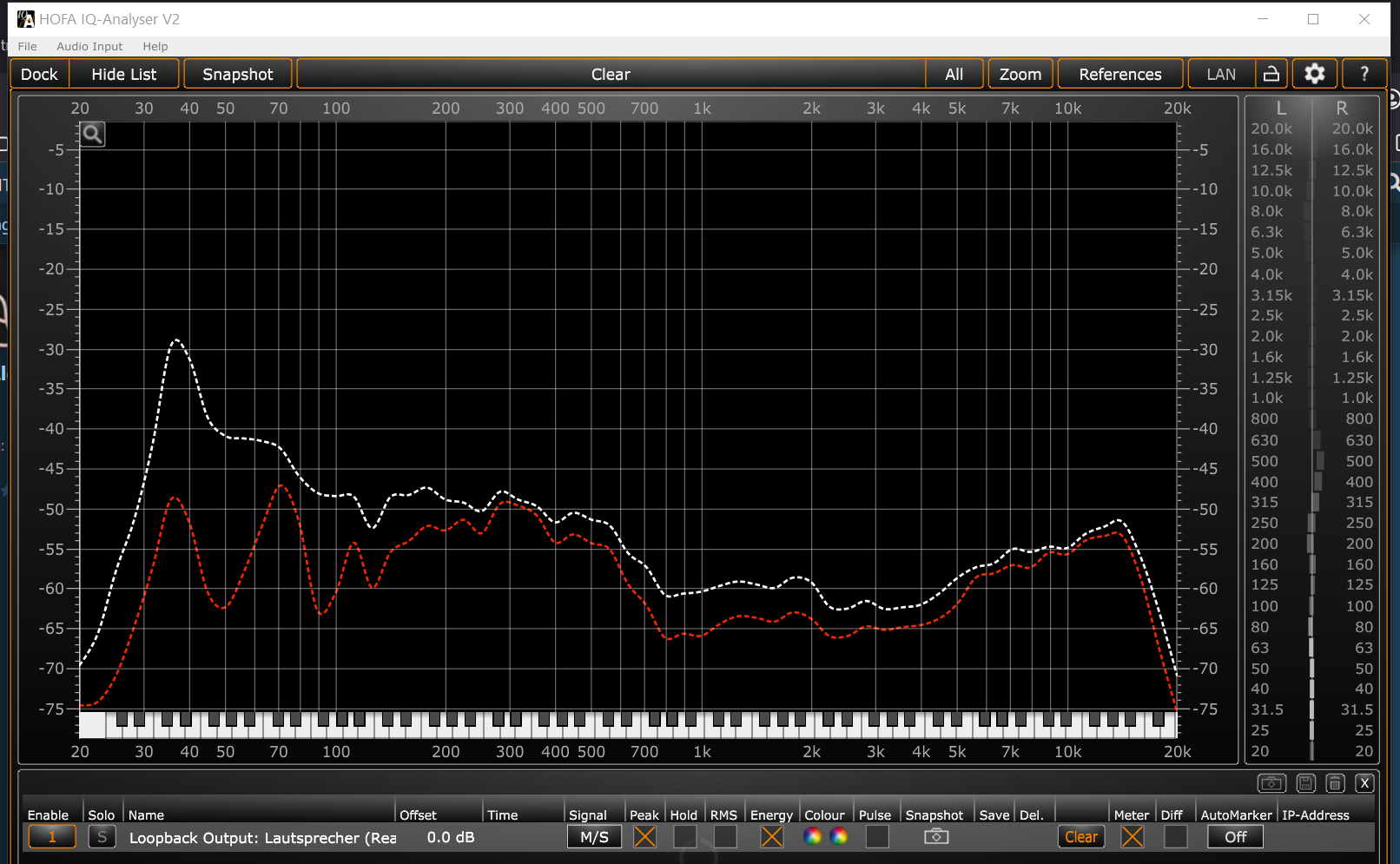Open the File menu

[x=28, y=47]
